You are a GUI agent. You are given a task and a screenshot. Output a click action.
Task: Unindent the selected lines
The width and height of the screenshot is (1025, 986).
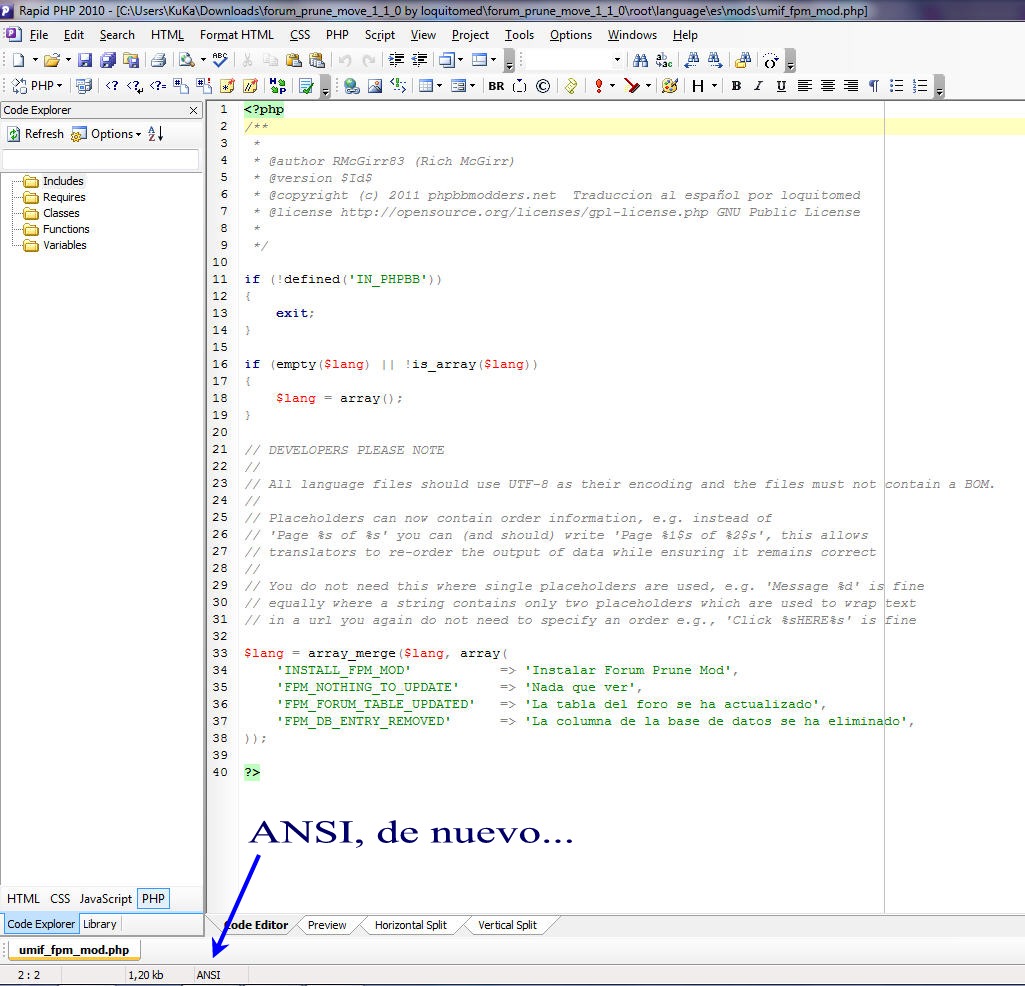[419, 60]
